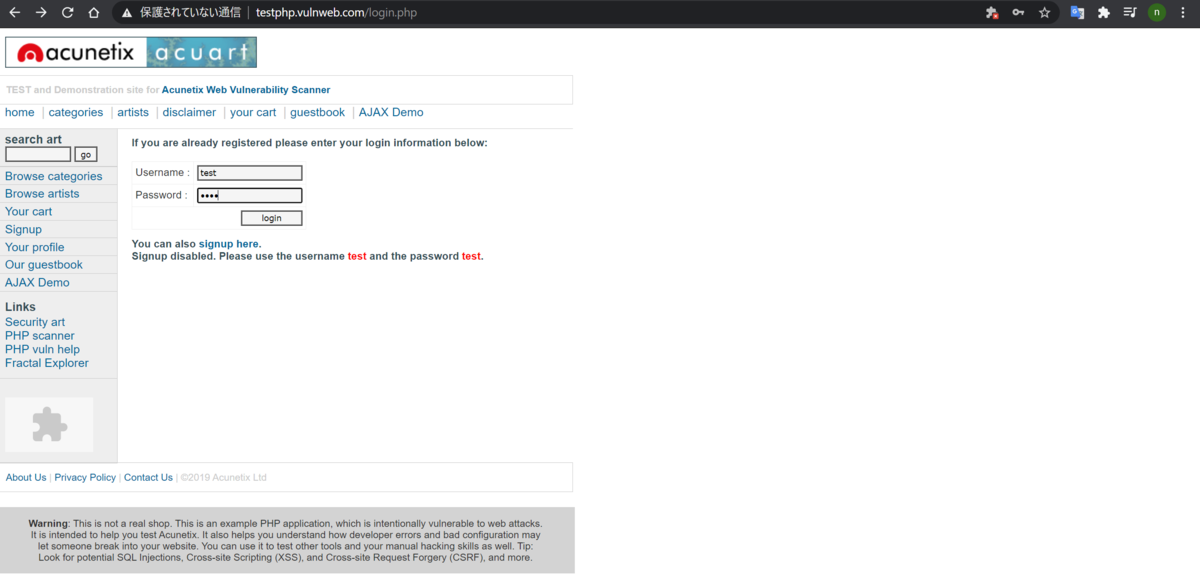
Task: Open the categories navigation item
Action: point(76,113)
